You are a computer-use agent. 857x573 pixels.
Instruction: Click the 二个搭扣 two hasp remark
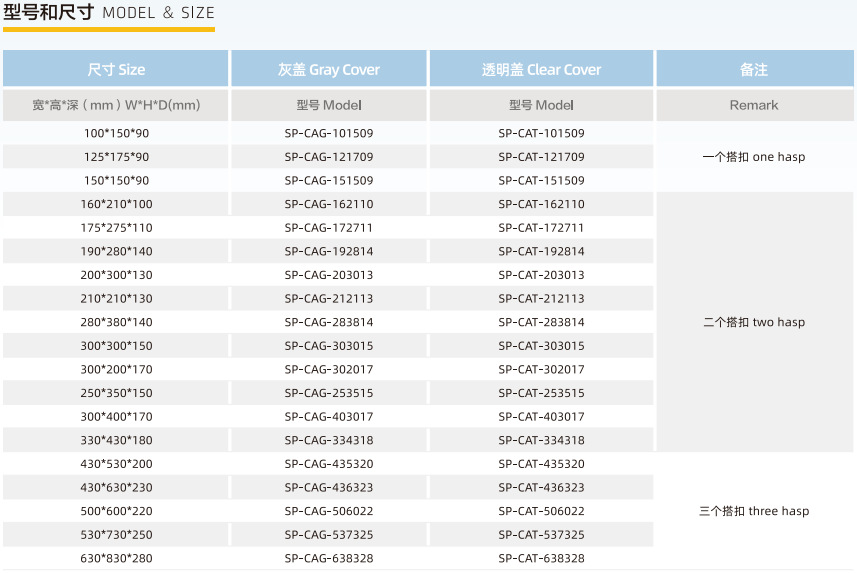(x=754, y=322)
